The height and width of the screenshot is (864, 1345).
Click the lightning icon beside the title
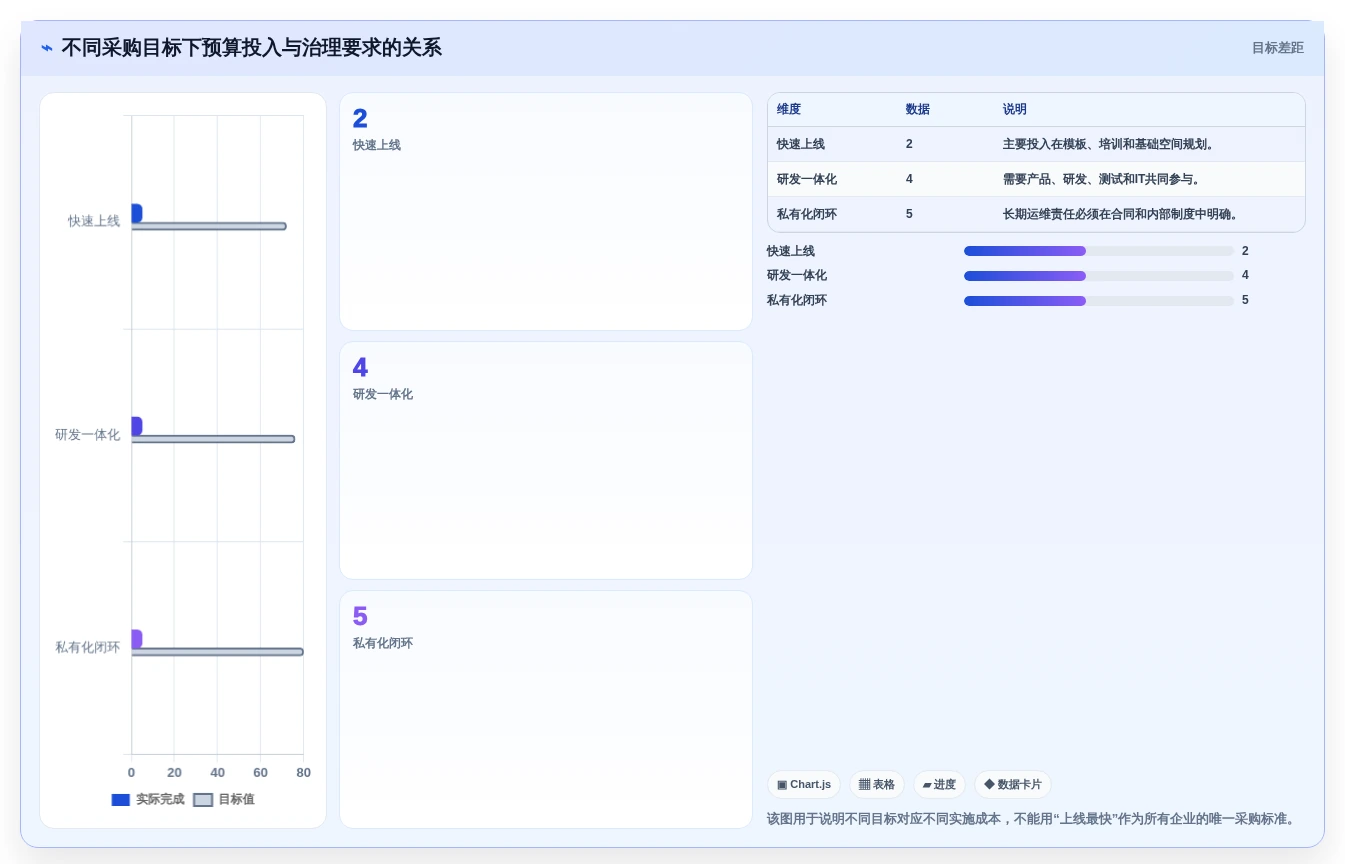tap(47, 48)
